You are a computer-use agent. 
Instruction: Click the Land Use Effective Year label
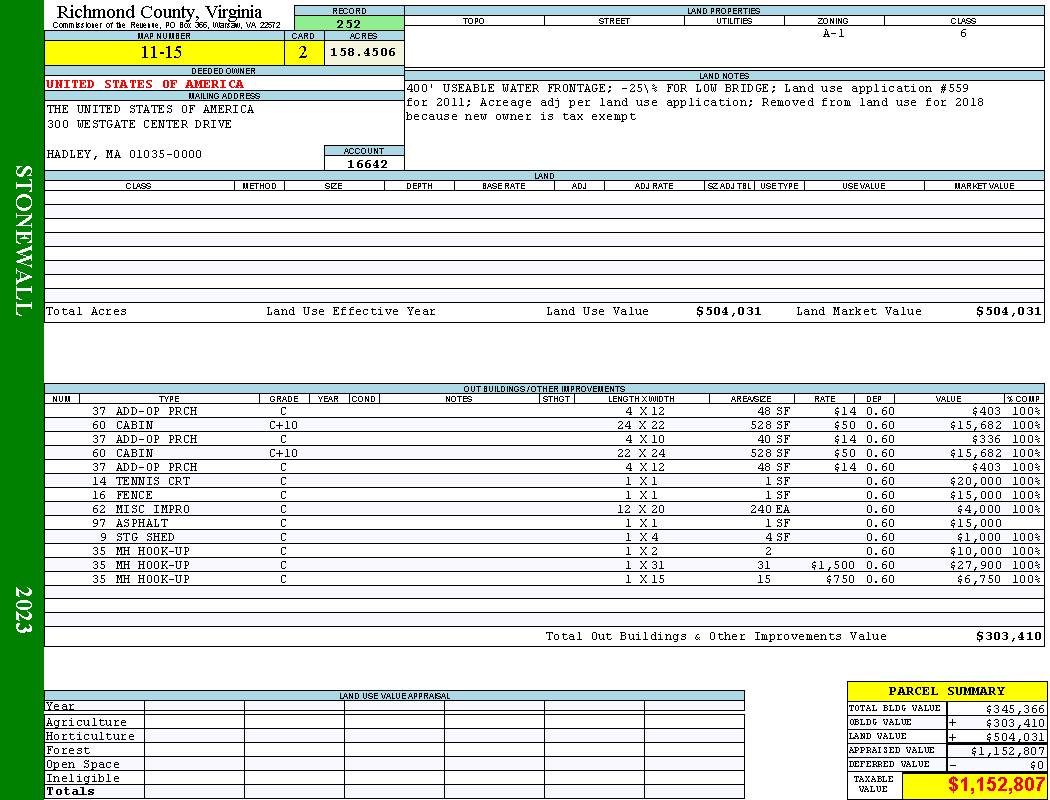pyautogui.click(x=351, y=311)
